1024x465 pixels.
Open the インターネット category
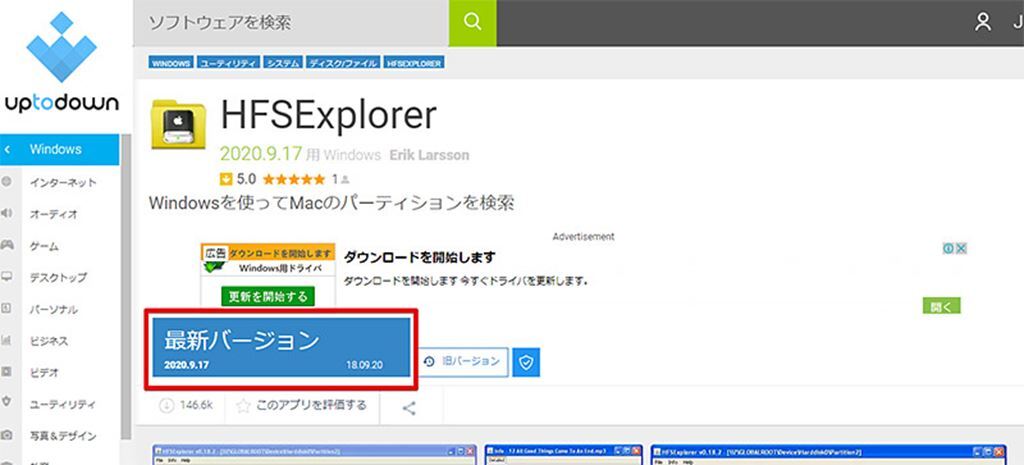click(x=63, y=182)
